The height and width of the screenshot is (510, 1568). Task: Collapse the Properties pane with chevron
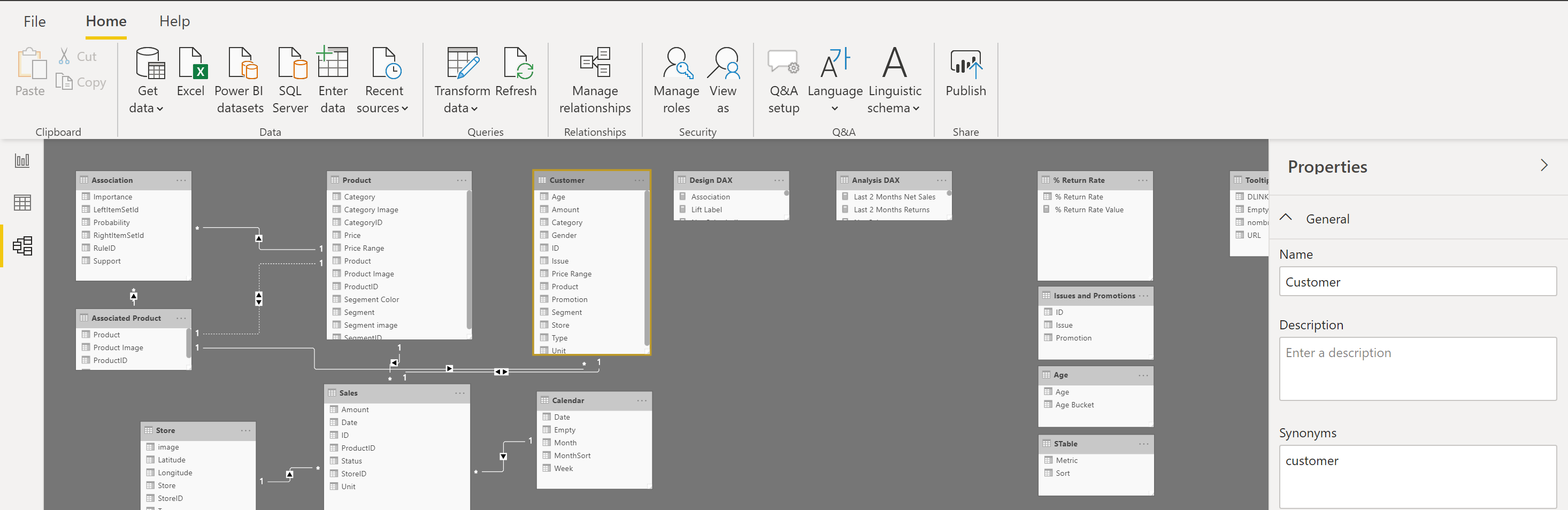pos(1543,166)
